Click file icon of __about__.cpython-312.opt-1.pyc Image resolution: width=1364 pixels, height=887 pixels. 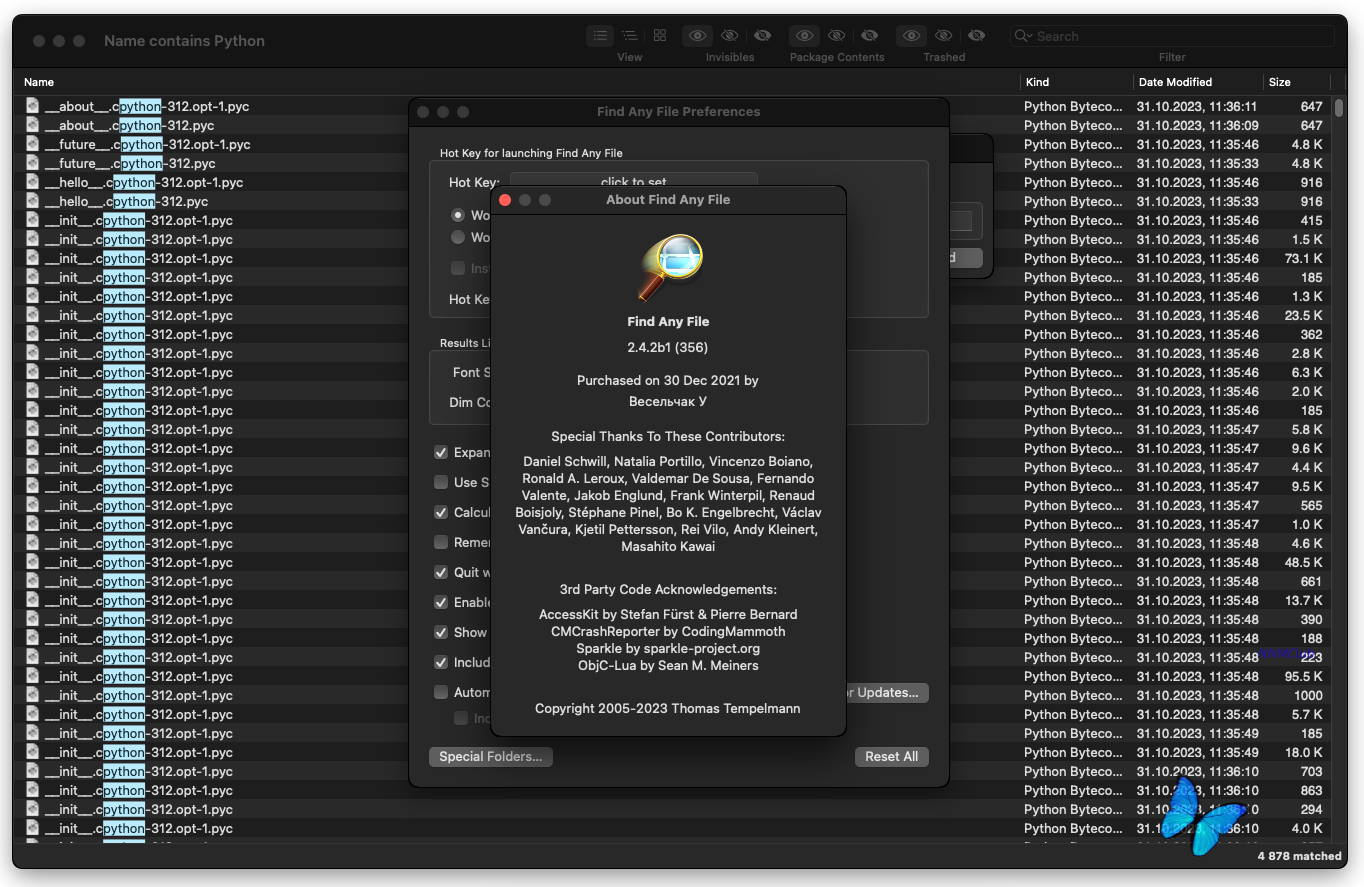point(32,106)
